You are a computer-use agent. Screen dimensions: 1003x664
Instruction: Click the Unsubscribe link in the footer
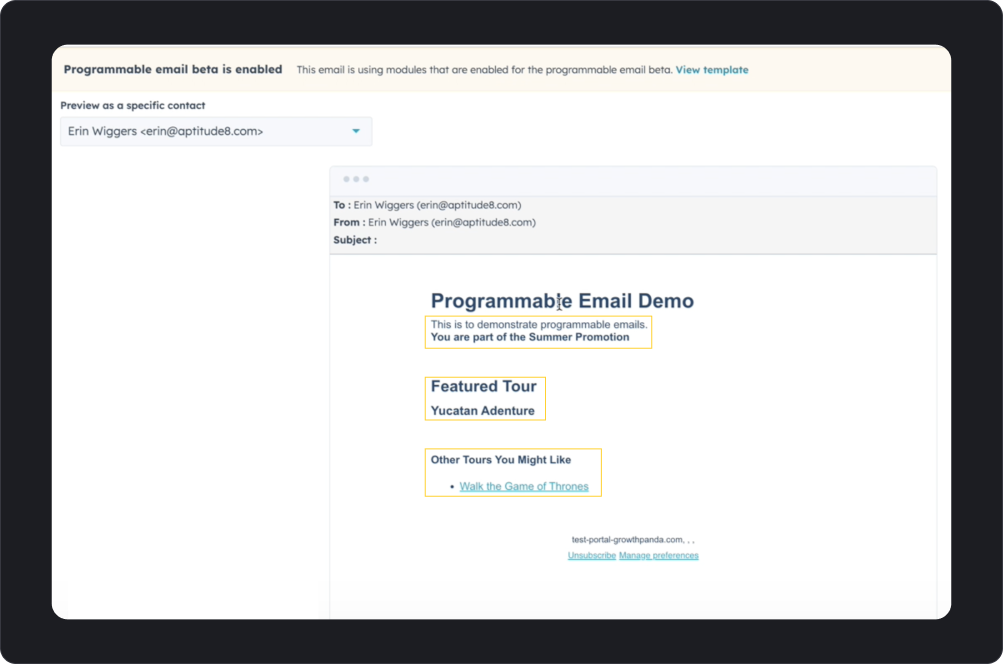click(x=591, y=555)
